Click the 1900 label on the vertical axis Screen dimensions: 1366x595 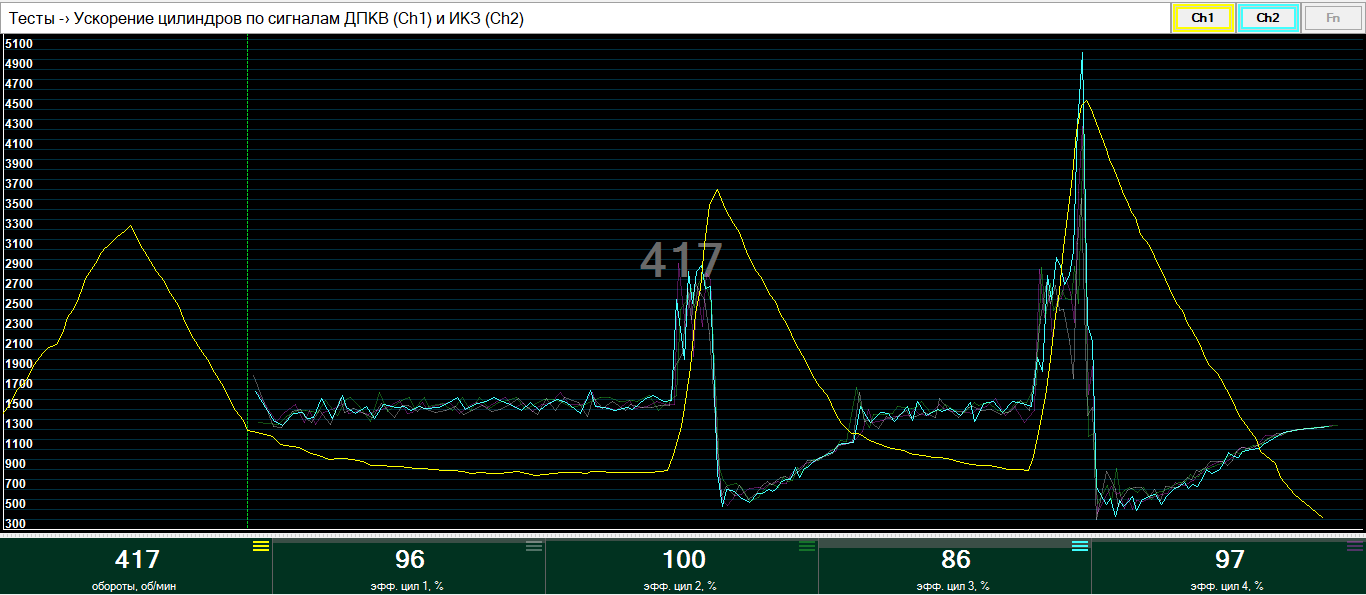pos(19,364)
